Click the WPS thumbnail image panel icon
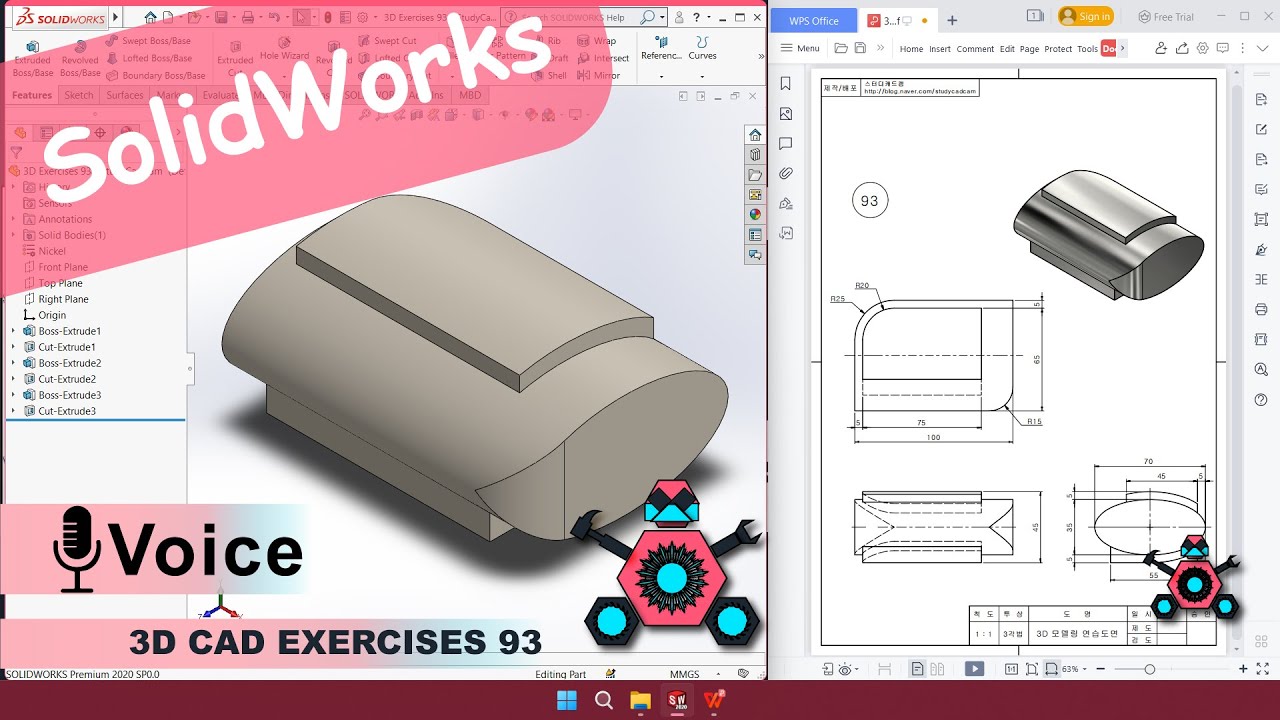The width and height of the screenshot is (1280, 720). (x=786, y=114)
